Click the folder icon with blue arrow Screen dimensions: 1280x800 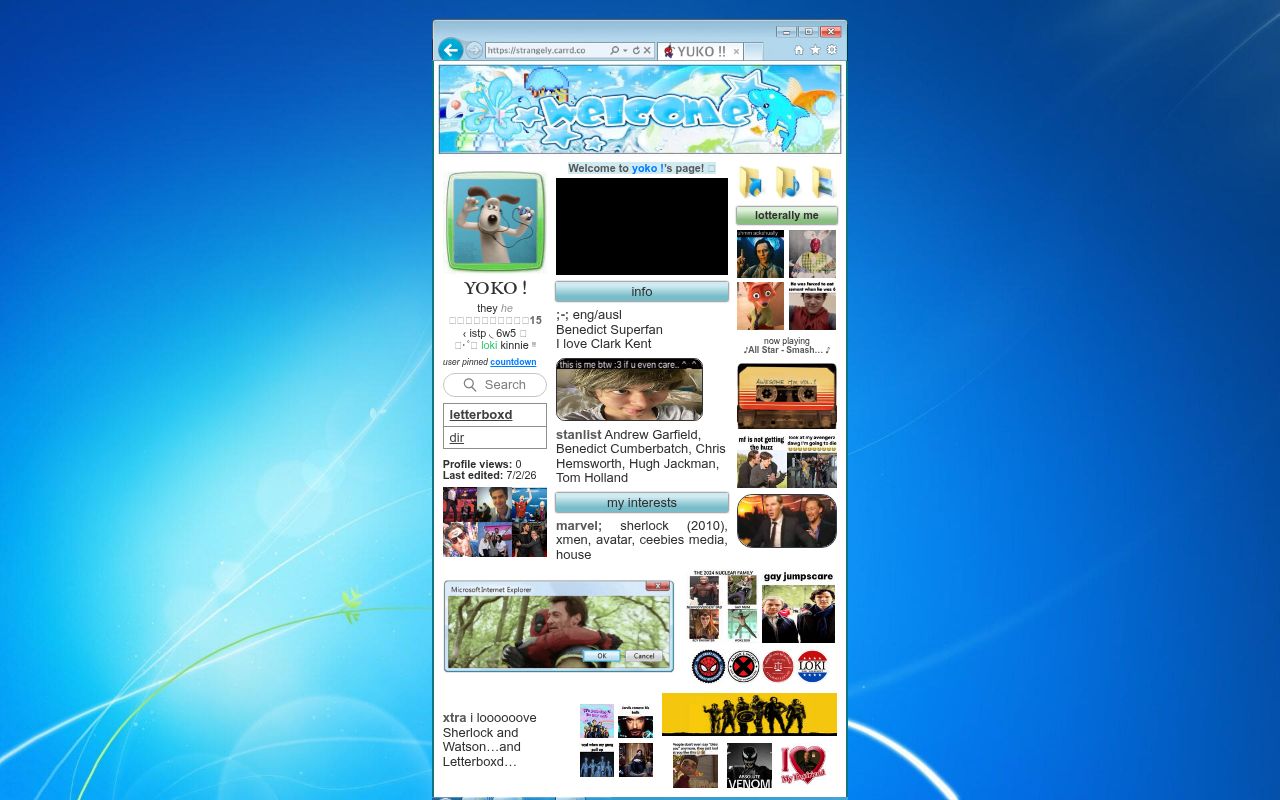(x=751, y=182)
